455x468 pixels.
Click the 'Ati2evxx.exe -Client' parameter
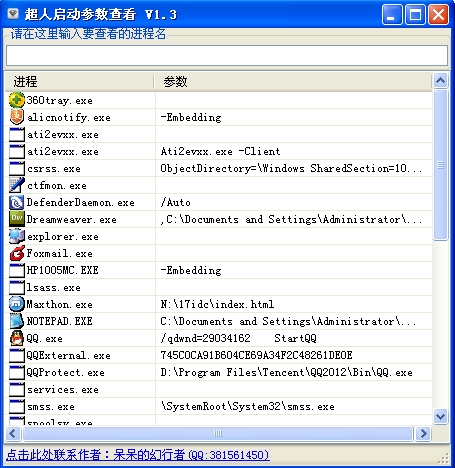(x=220, y=151)
